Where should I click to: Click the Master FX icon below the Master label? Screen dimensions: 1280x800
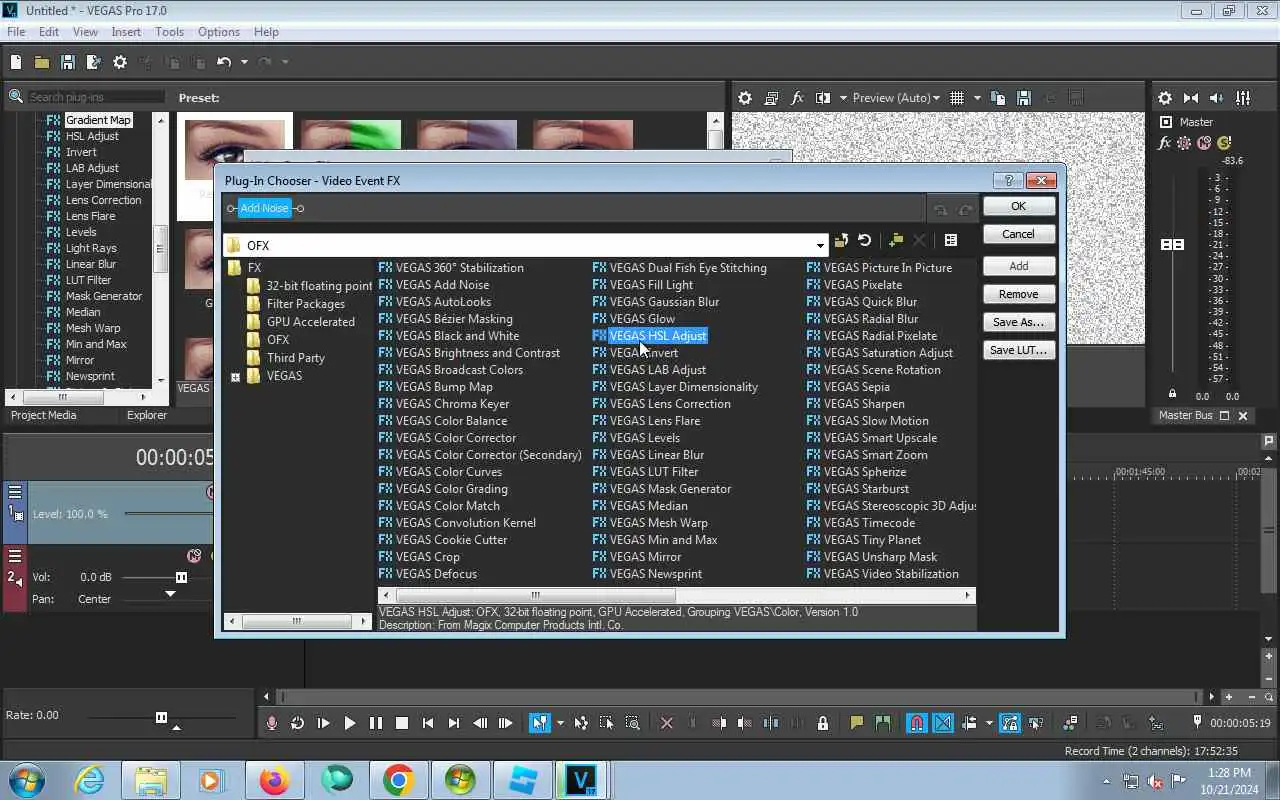point(1165,143)
